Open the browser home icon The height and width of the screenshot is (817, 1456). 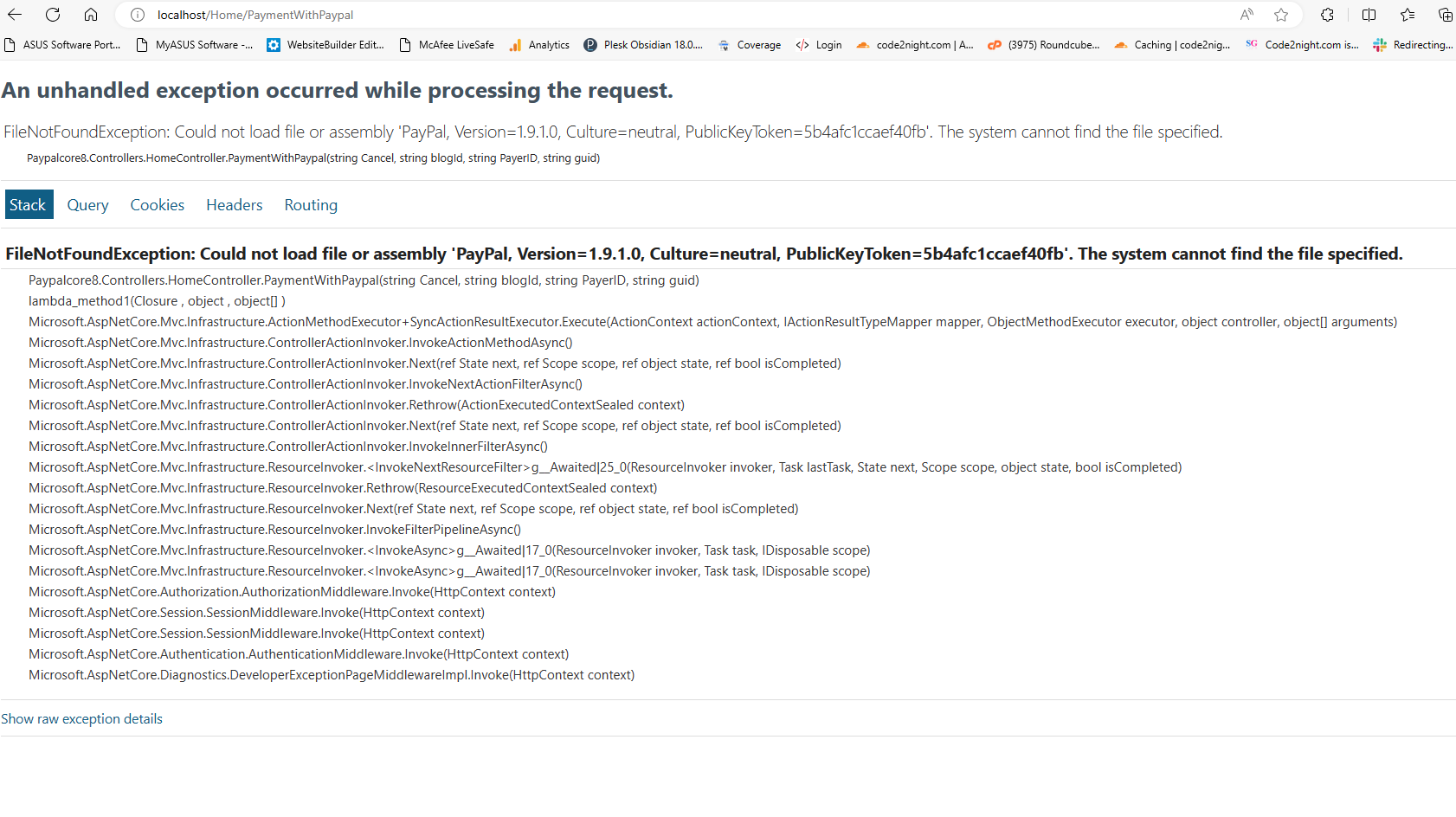point(91,15)
